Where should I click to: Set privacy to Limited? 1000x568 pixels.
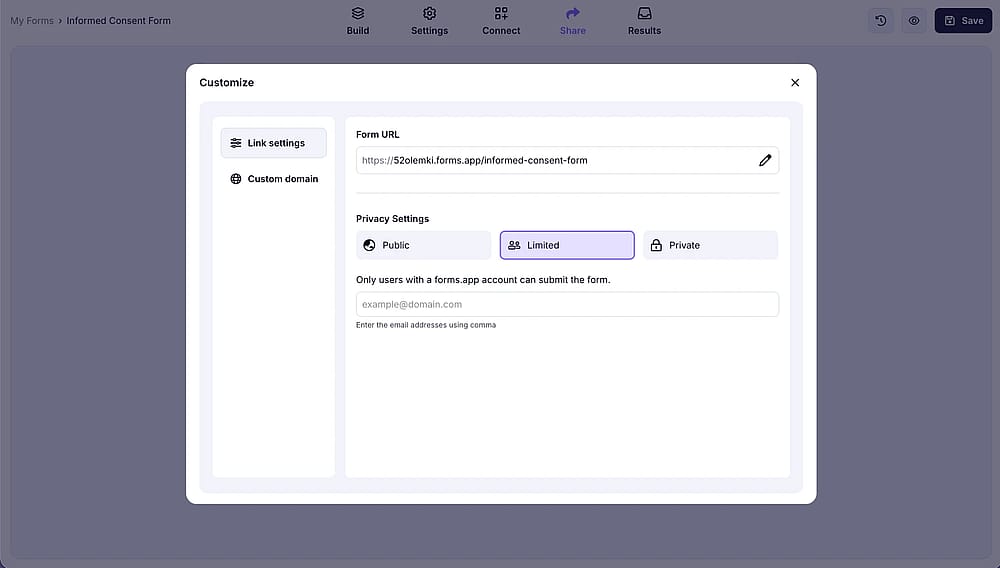567,245
